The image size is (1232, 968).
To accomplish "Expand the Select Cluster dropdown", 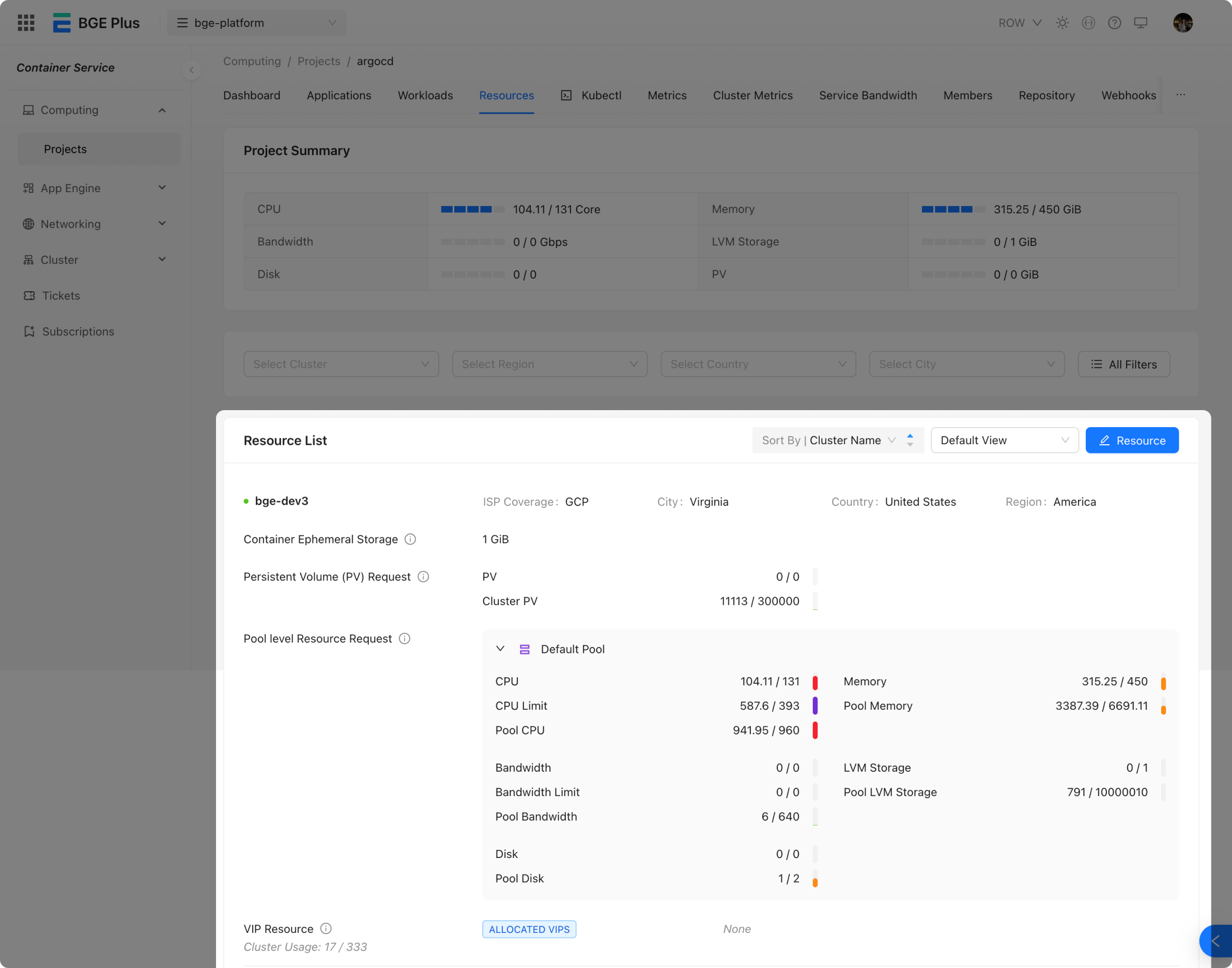I will [341, 364].
